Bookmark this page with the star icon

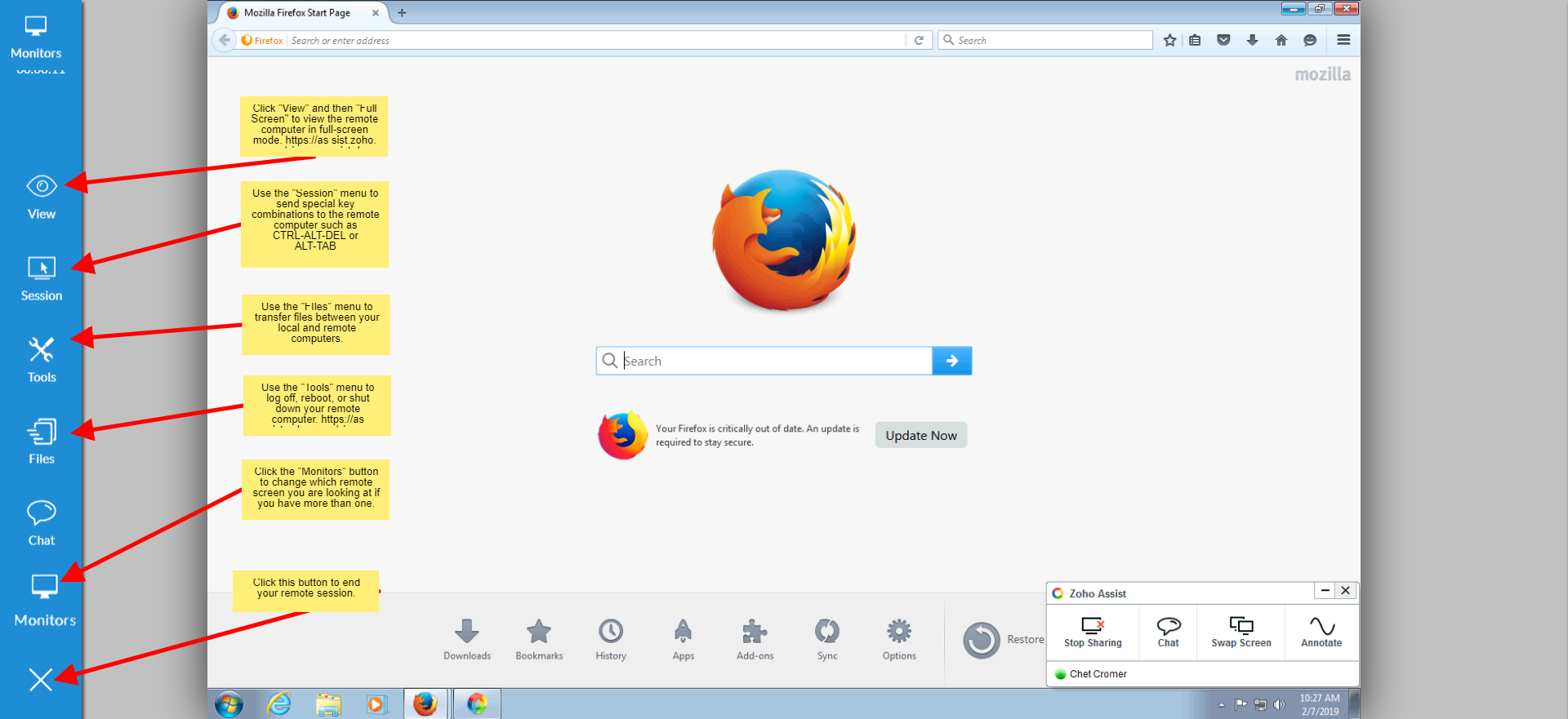[x=1169, y=40]
